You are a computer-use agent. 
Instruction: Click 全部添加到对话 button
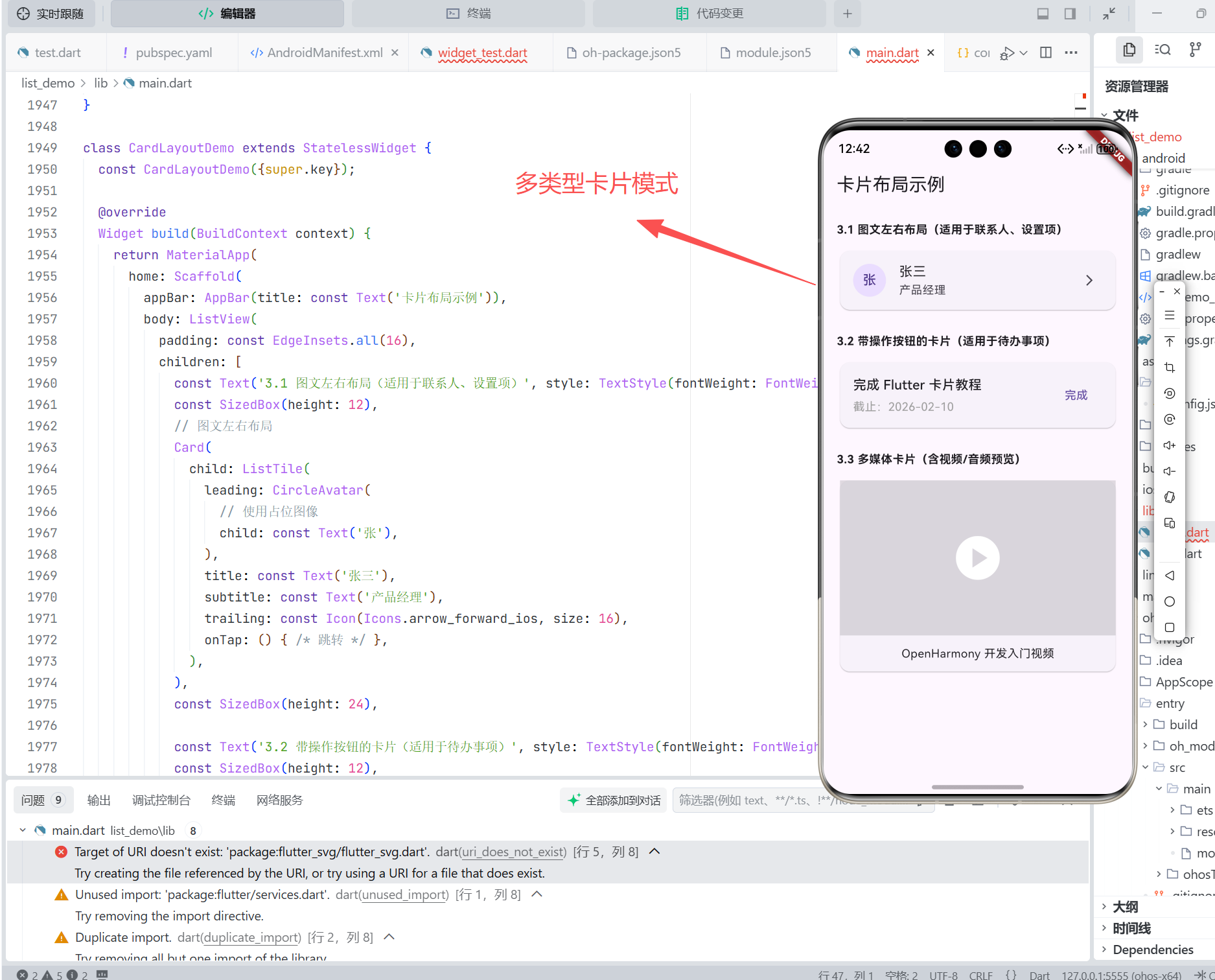pos(614,800)
